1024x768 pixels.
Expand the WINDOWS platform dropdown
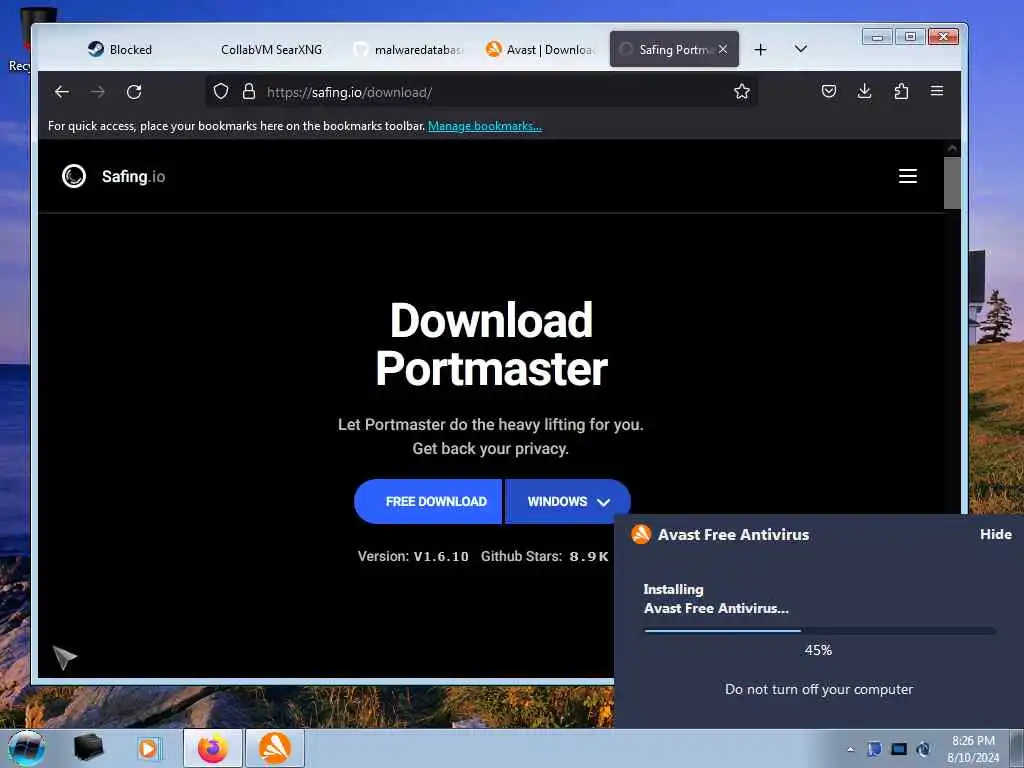point(568,502)
